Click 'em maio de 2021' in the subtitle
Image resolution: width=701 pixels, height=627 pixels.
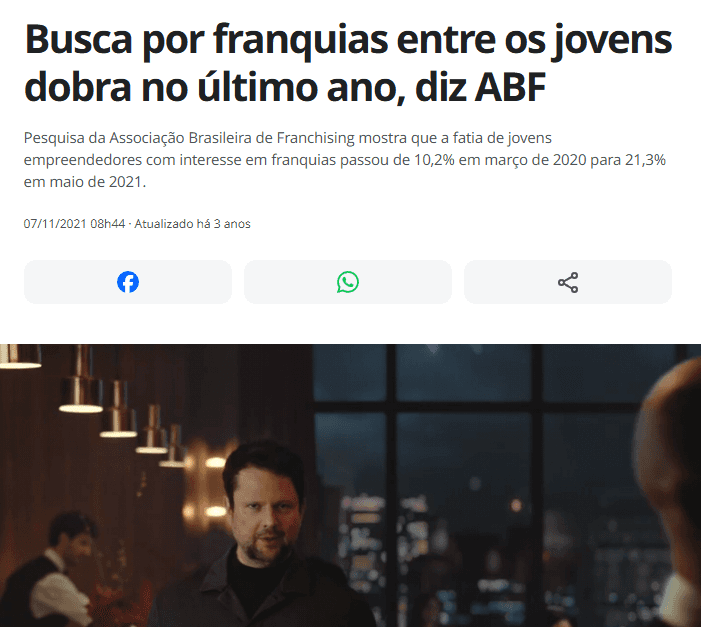[85, 182]
